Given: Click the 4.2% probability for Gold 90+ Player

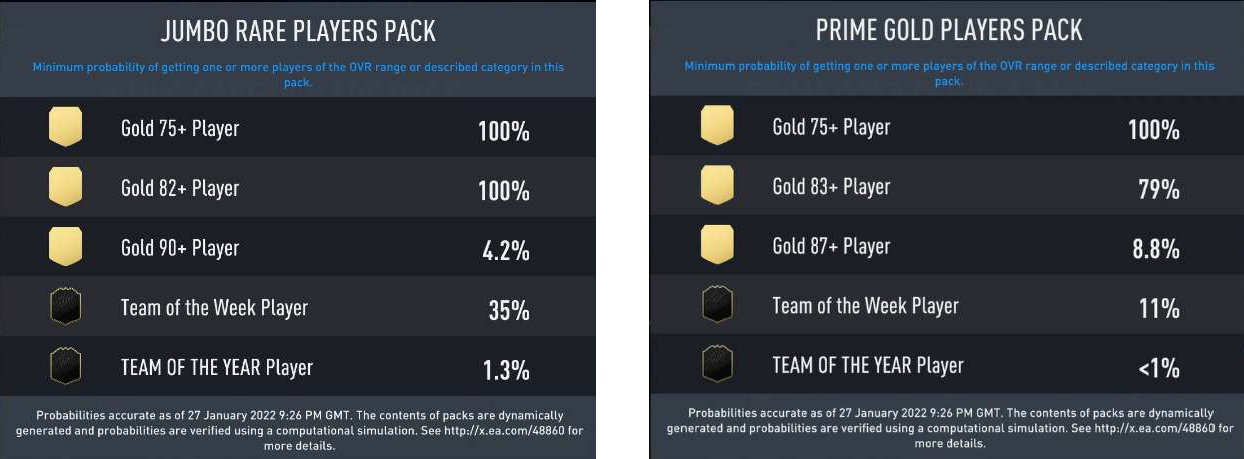Looking at the screenshot, I should (x=505, y=250).
